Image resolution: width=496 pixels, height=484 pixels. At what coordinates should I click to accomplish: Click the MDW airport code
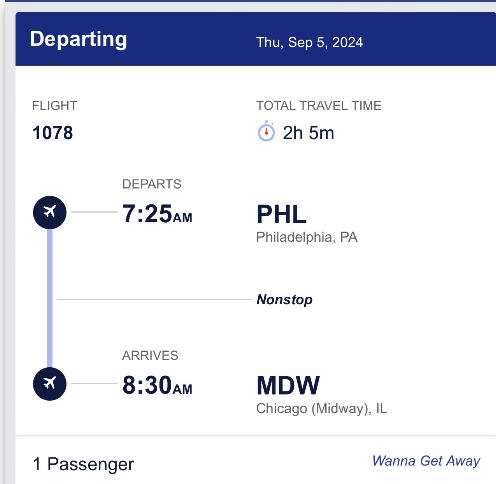[x=288, y=385]
